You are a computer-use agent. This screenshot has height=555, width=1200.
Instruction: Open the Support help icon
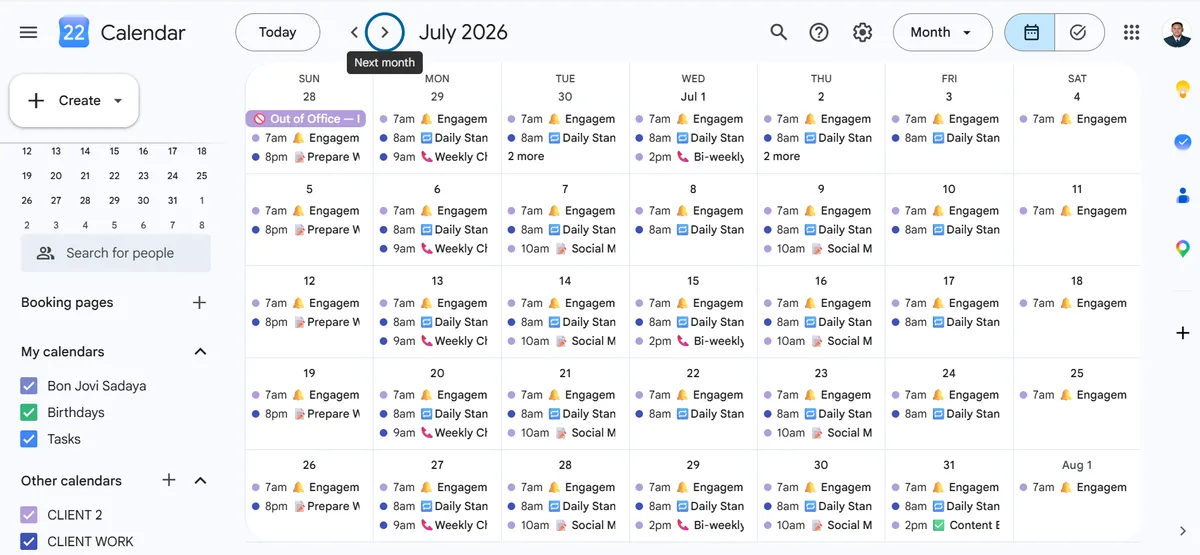point(819,32)
